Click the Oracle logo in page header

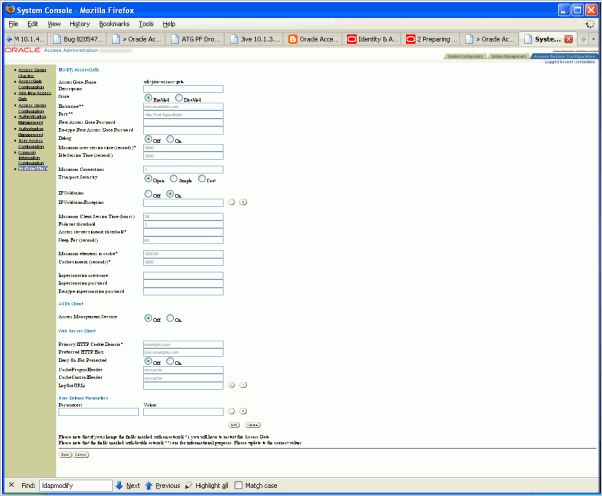point(22,50)
